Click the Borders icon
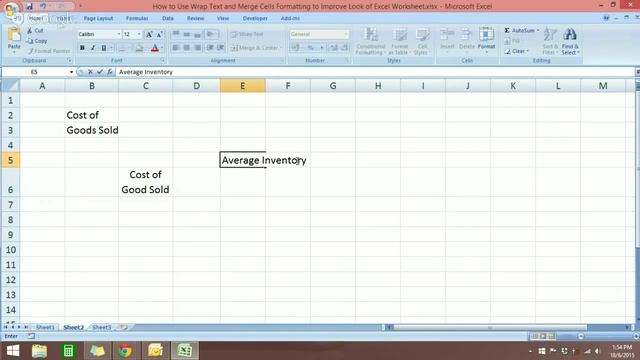Image resolution: width=640 pixels, height=360 pixels. pos(122,48)
